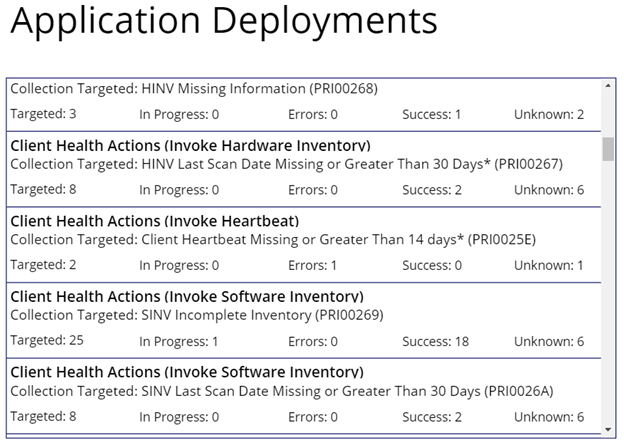
Task: Click Success: 0 in the Heartbeat row
Action: (431, 266)
